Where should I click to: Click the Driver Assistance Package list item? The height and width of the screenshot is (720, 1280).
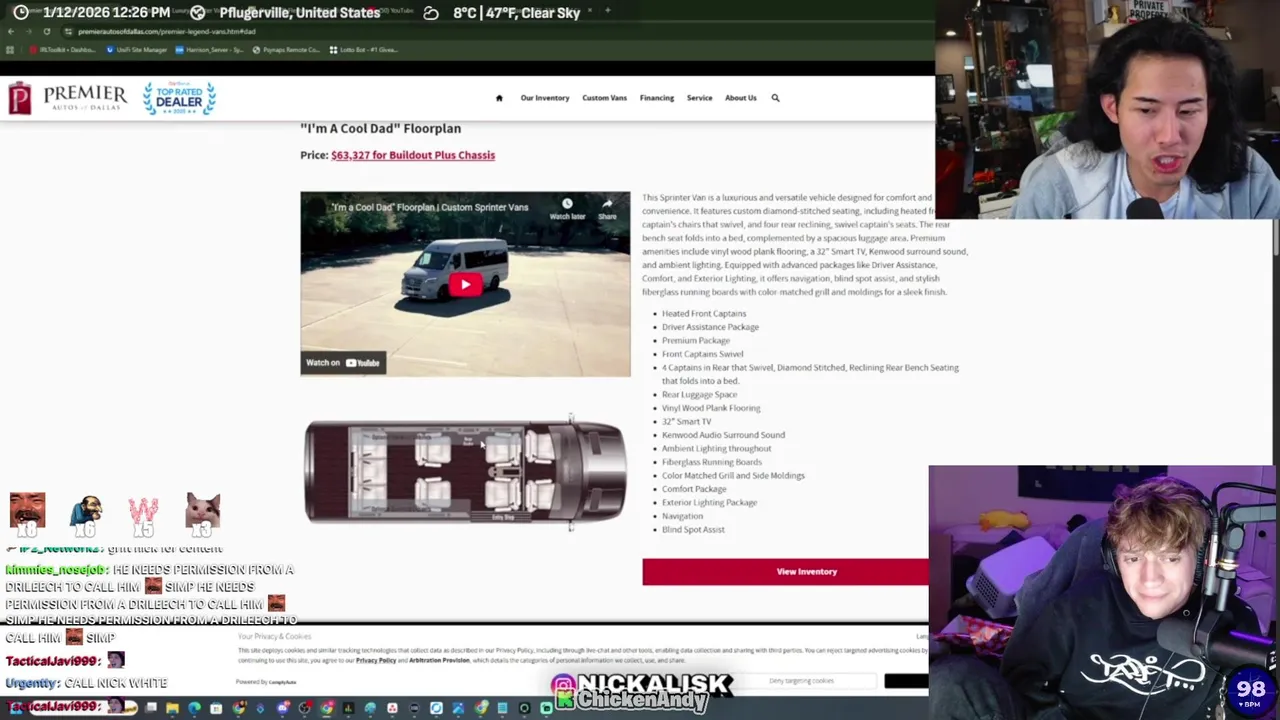click(710, 327)
